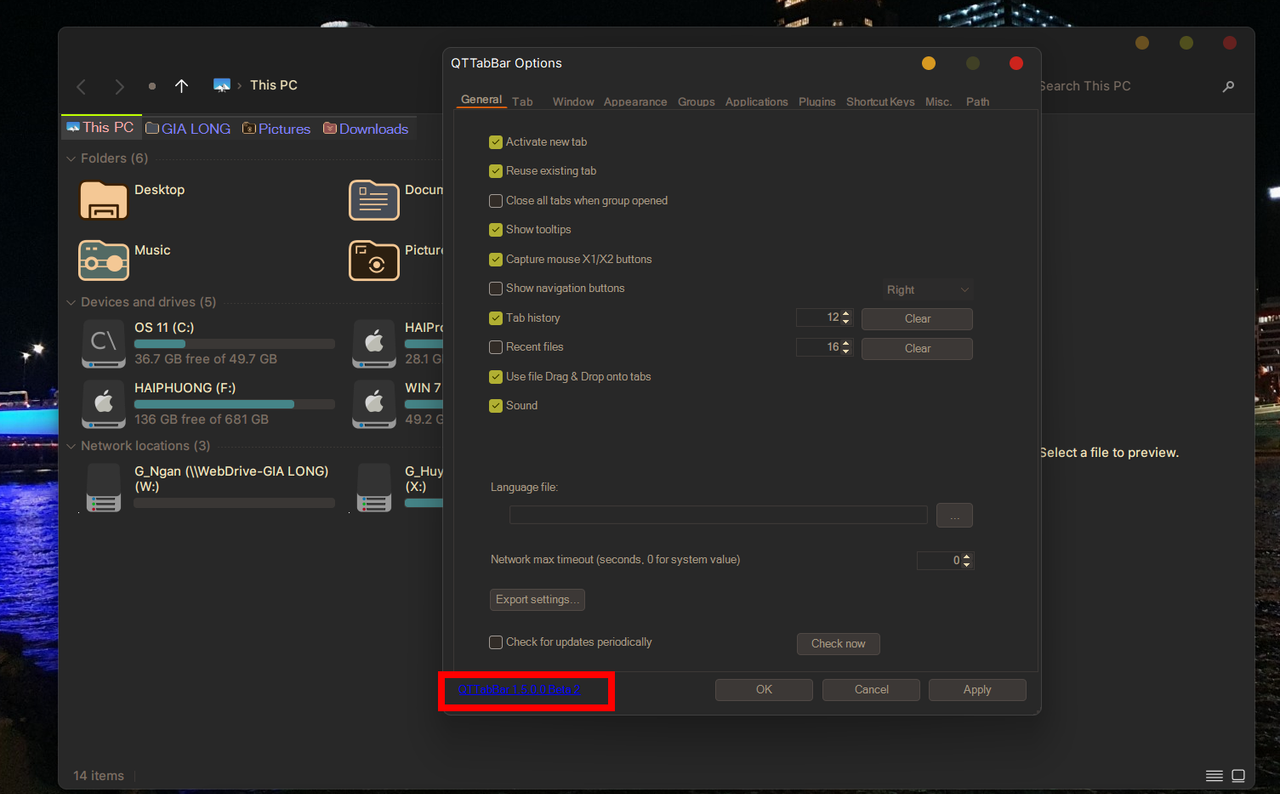Collapse the Folders (6) section
Image resolution: width=1280 pixels, height=794 pixels.
point(70,158)
